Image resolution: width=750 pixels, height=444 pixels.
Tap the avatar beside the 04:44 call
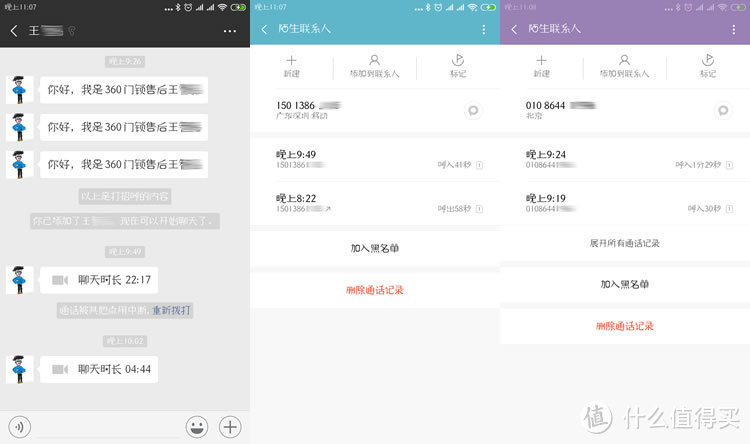coord(20,369)
